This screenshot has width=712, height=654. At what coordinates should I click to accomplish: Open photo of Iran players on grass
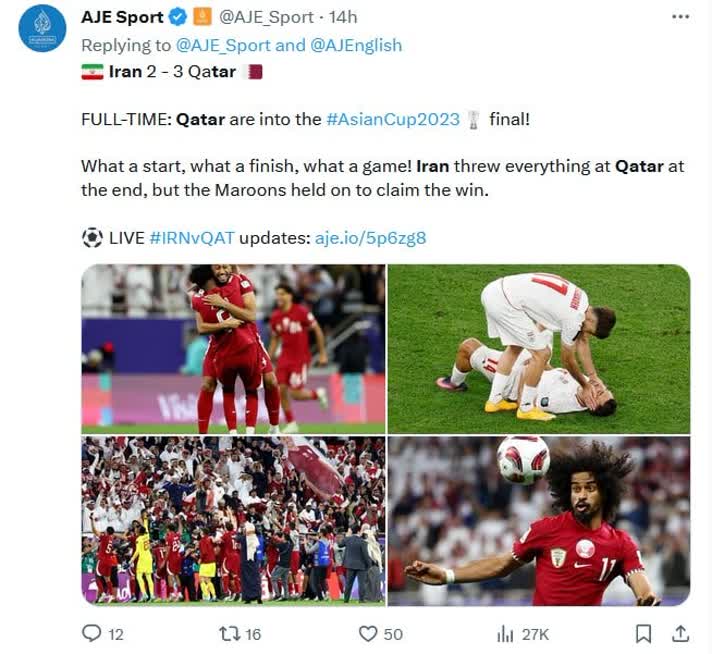point(539,349)
